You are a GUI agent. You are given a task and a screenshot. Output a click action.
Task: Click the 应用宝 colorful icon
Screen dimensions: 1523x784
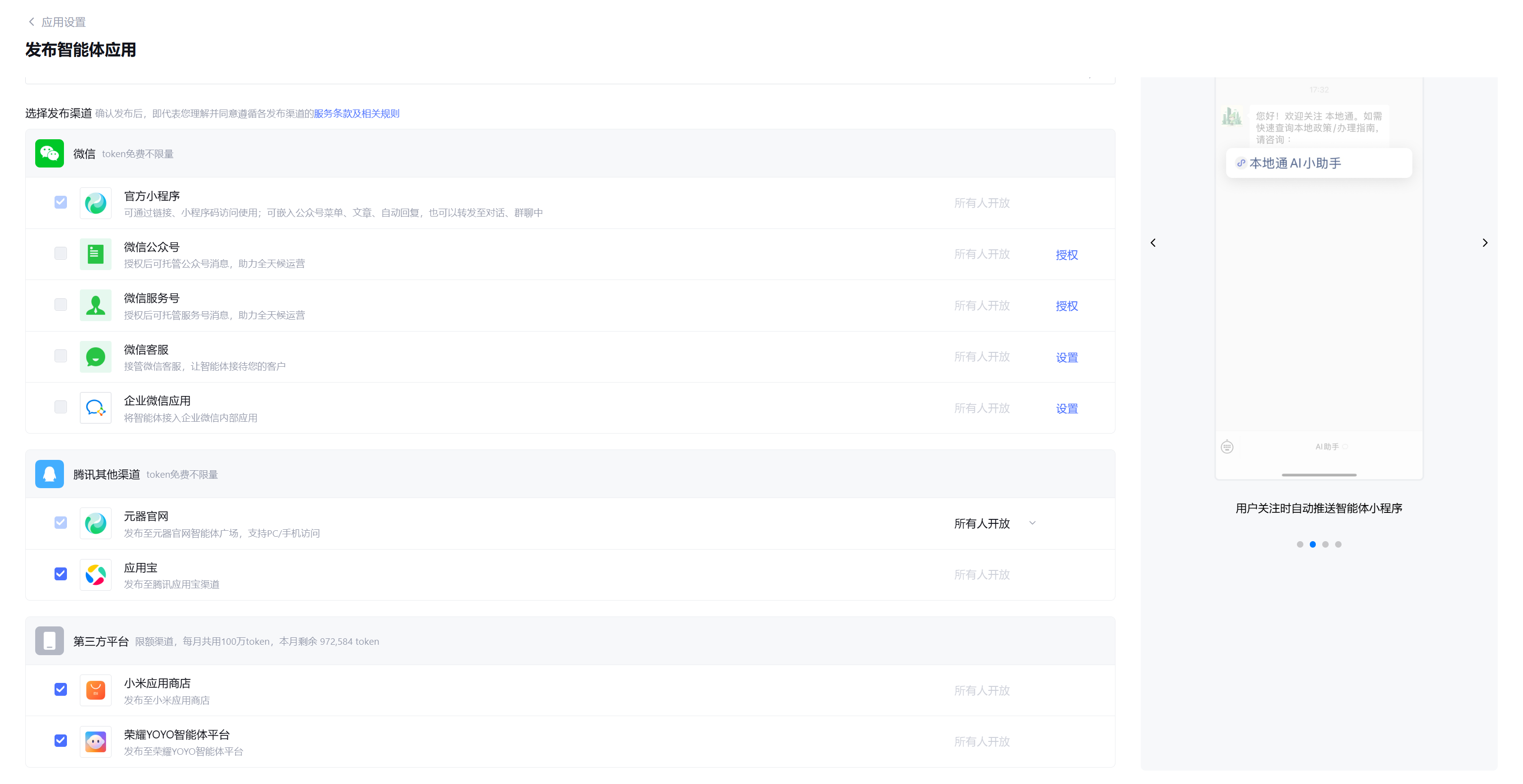[95, 575]
